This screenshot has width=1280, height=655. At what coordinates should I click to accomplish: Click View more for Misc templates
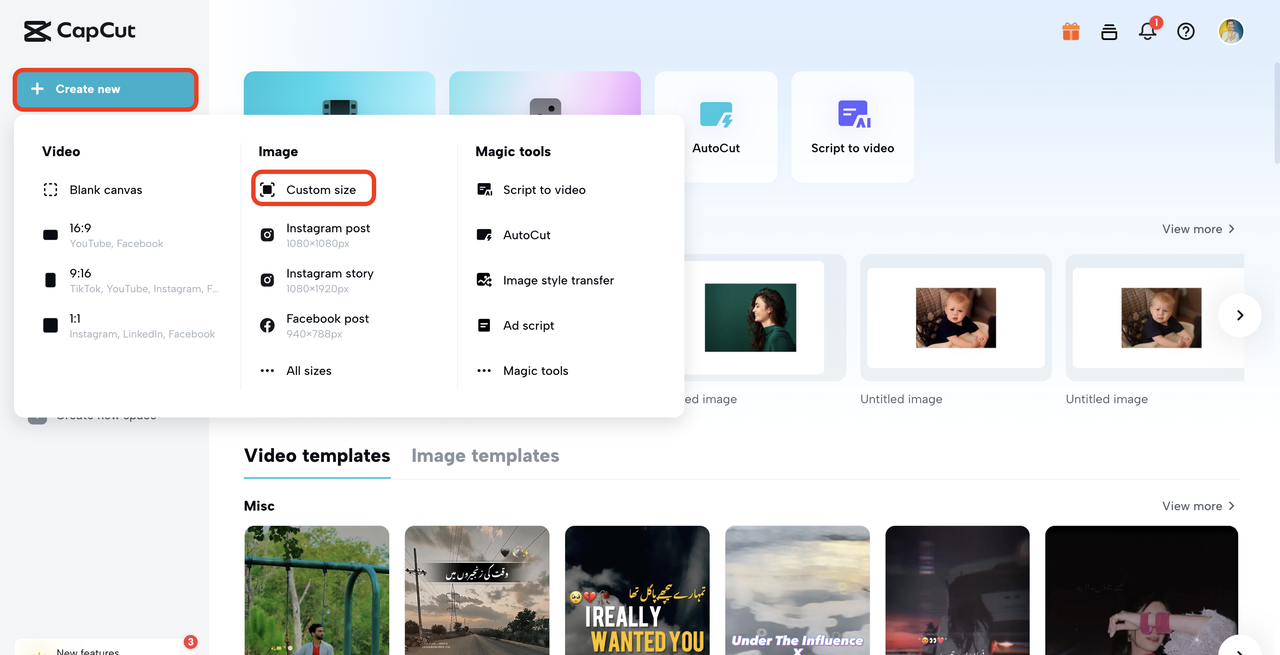point(1198,506)
